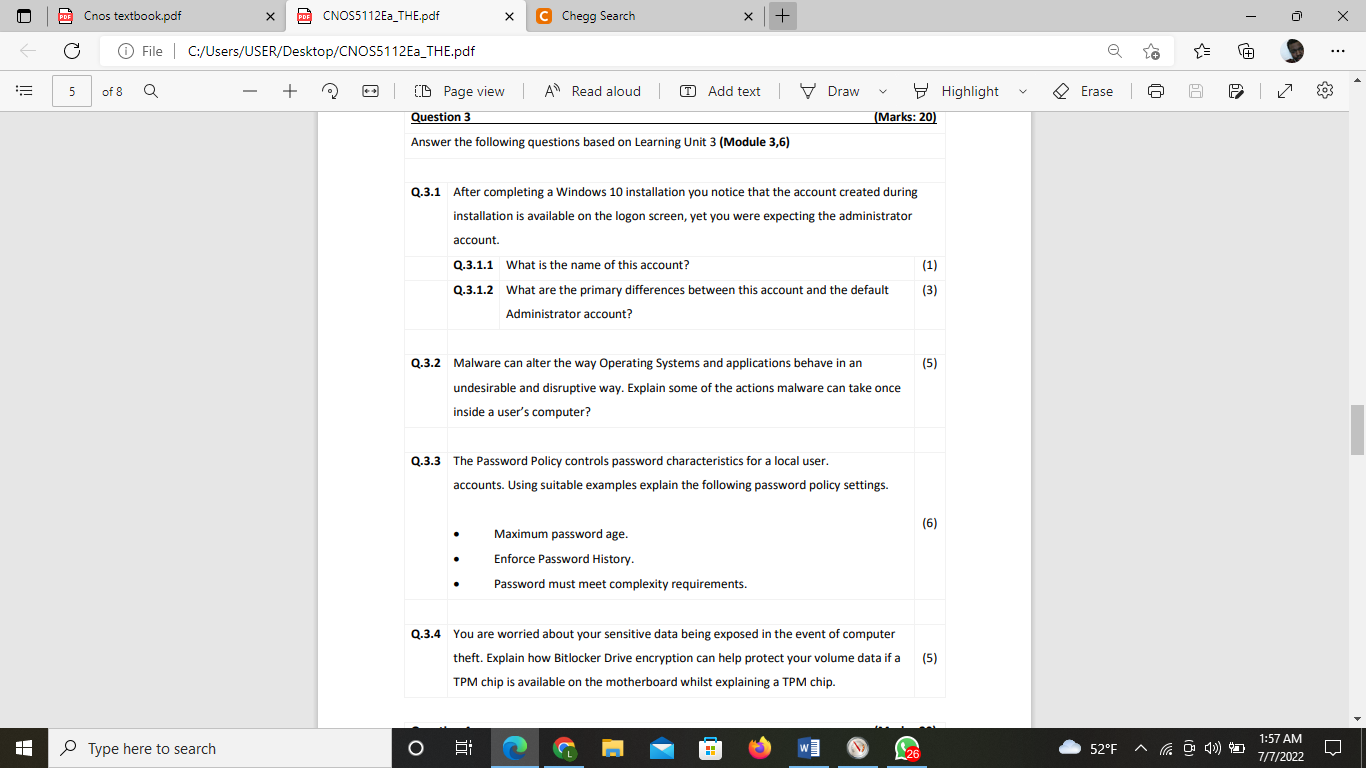1366x768 pixels.
Task: Print the PDF document
Action: pyautogui.click(x=1156, y=91)
